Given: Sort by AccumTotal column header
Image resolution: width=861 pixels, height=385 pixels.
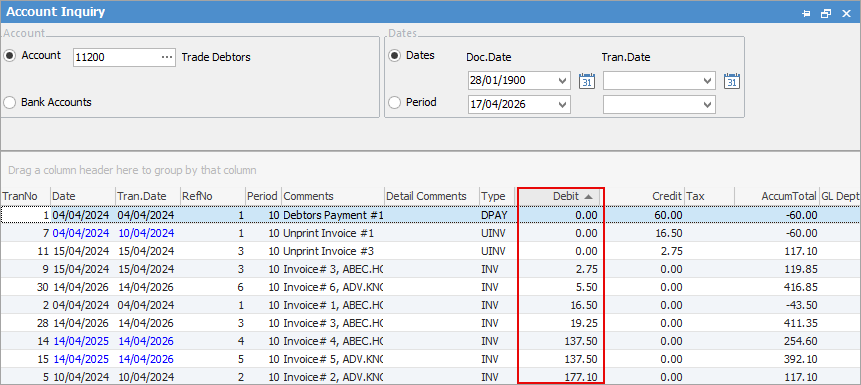Looking at the screenshot, I should (x=776, y=196).
